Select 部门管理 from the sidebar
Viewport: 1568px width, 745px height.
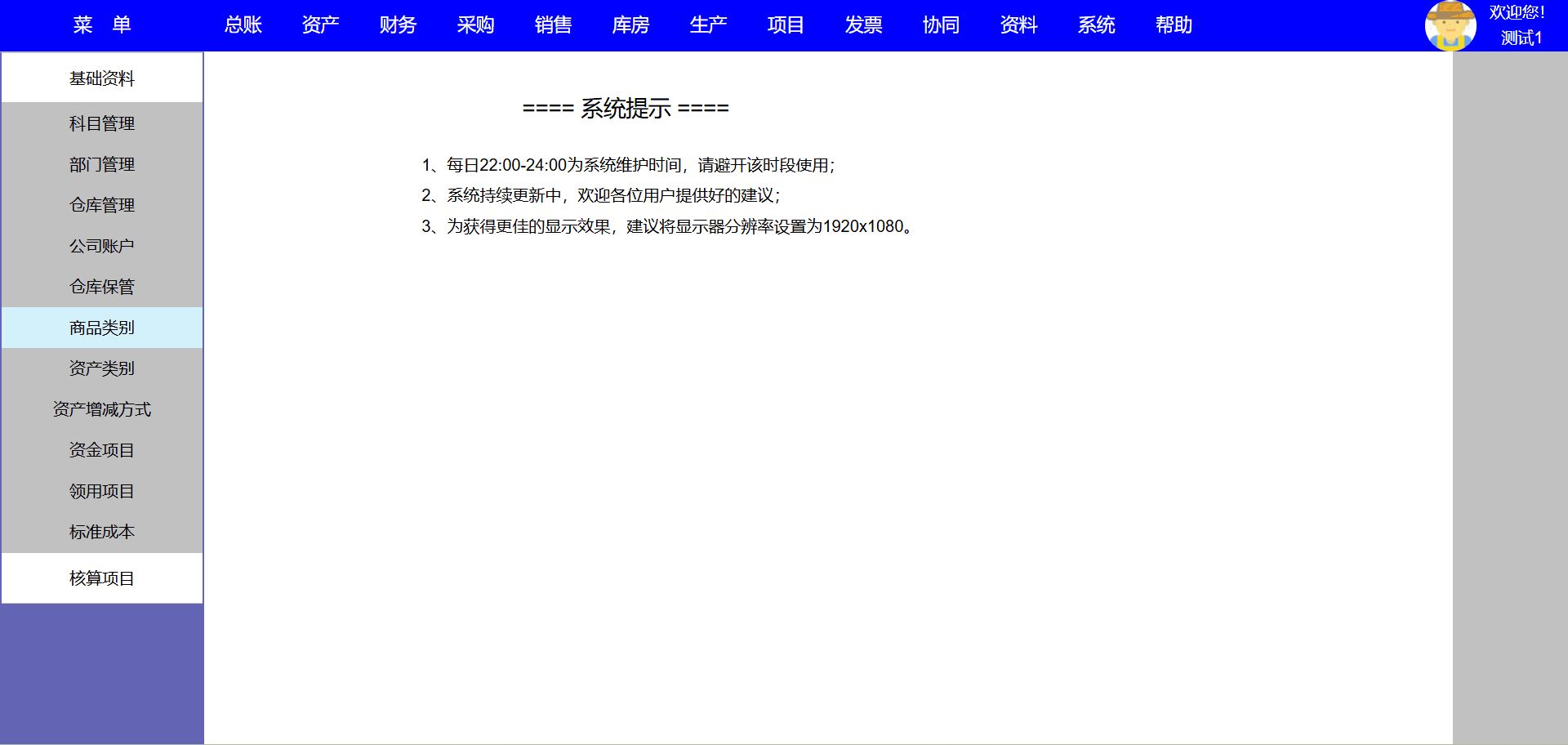(102, 164)
